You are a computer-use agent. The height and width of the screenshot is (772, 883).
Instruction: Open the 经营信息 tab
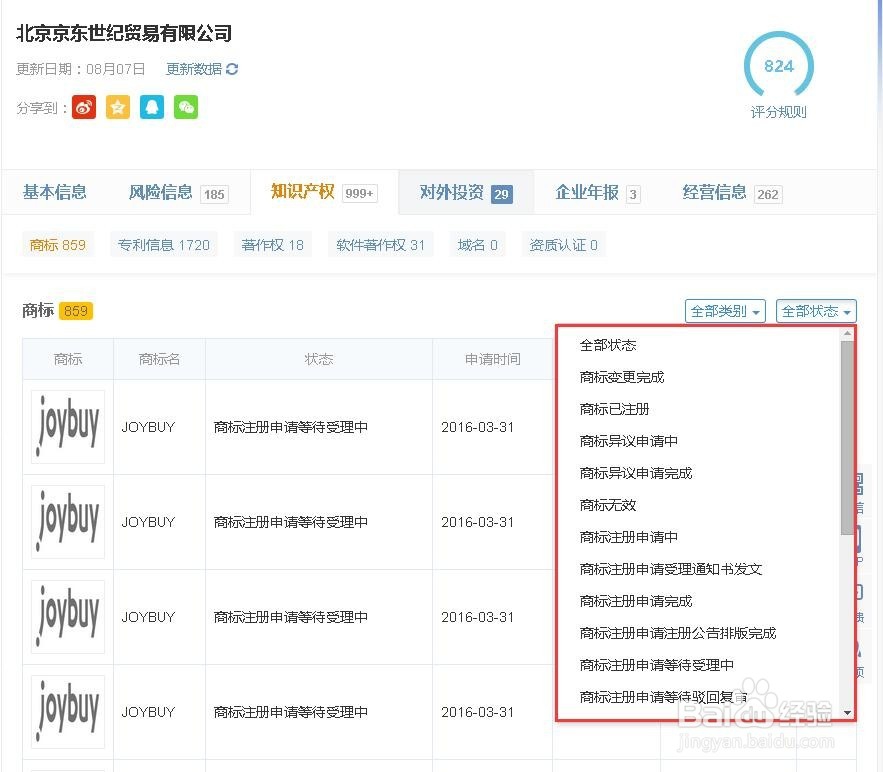(x=732, y=193)
